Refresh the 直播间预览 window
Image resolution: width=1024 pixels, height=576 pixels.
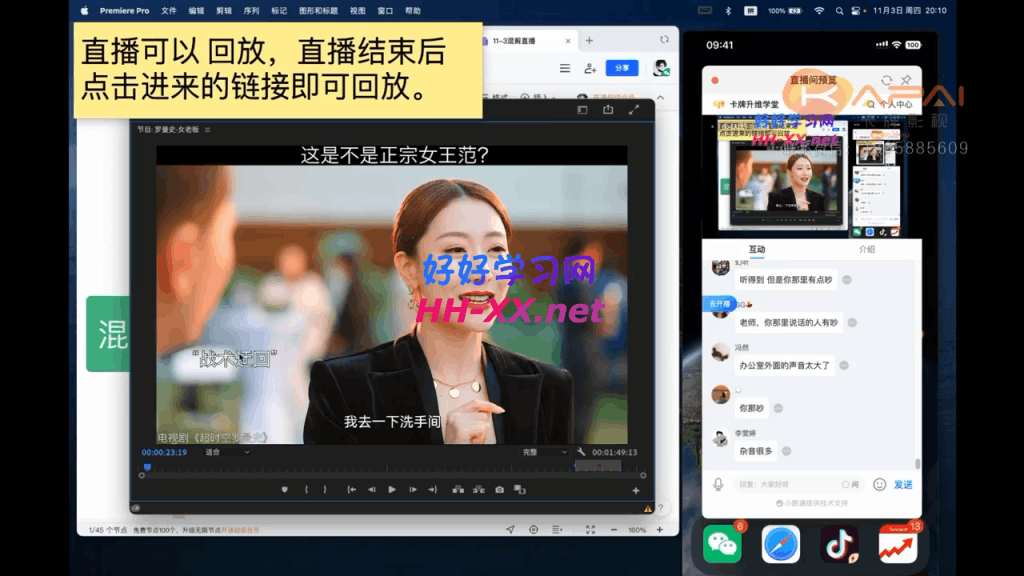(886, 80)
